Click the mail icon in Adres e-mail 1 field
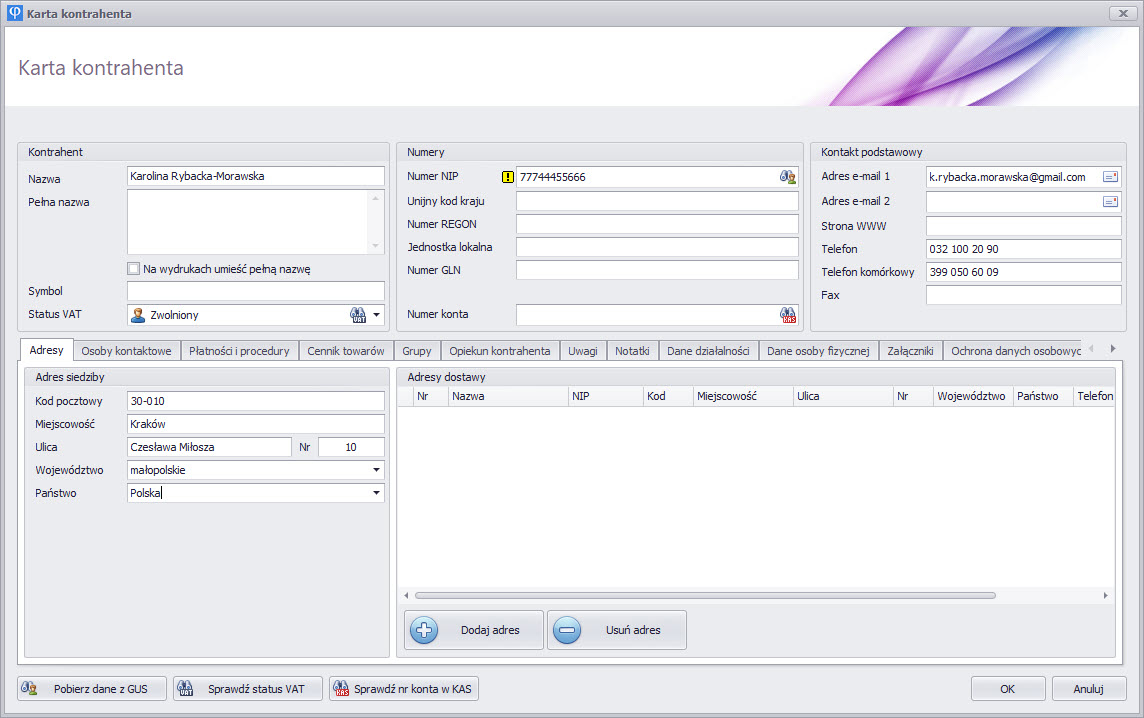The width and height of the screenshot is (1144, 718). (x=1110, y=177)
